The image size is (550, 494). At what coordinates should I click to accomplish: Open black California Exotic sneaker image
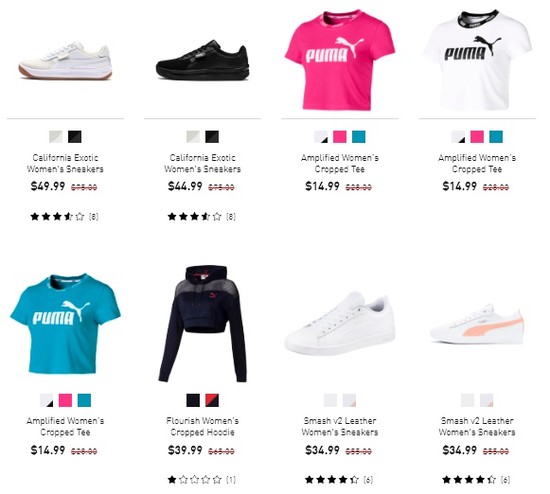pos(202,60)
